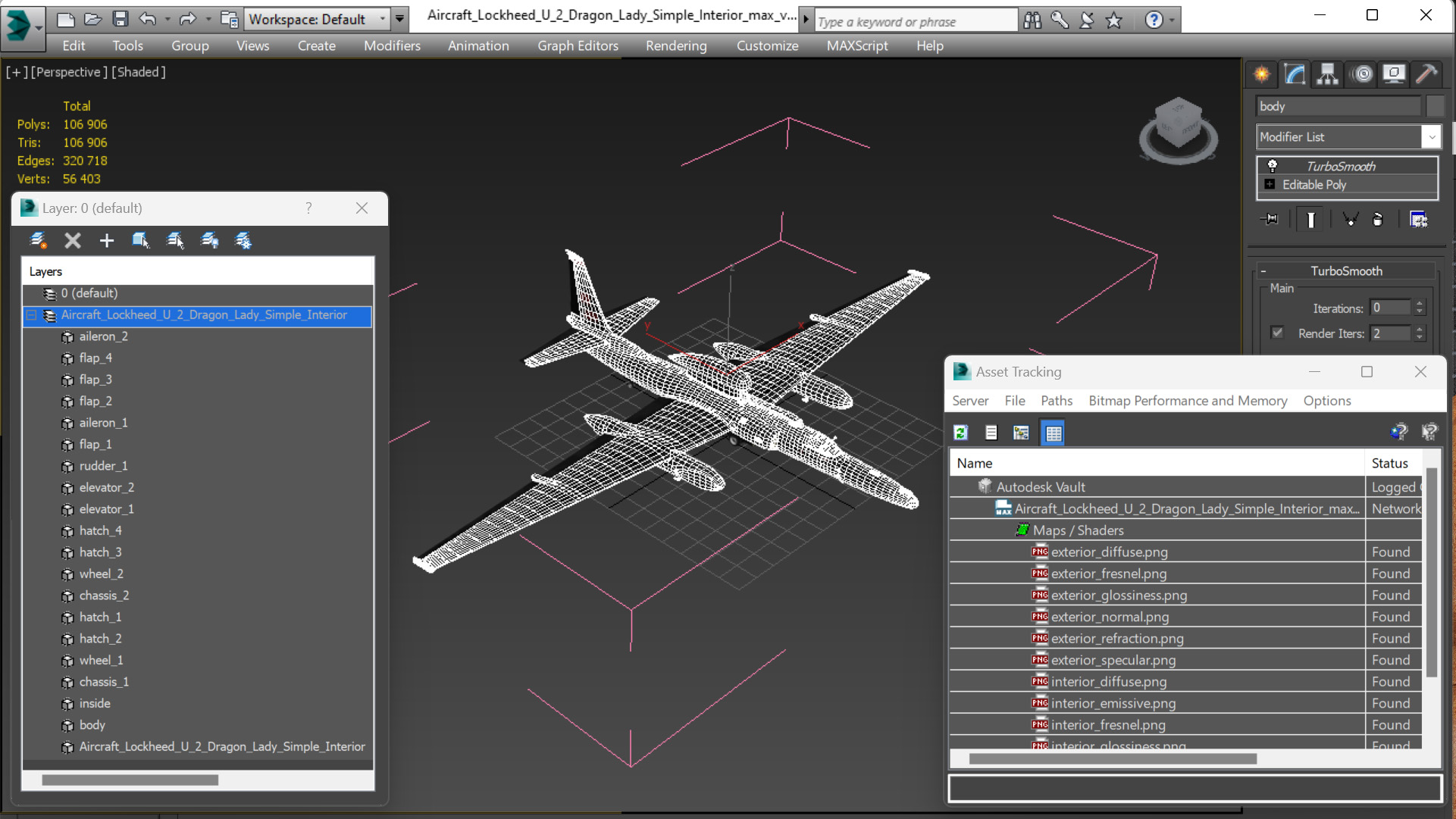The image size is (1456, 819).
Task: Click the object name field 'body'
Action: pos(1339,106)
